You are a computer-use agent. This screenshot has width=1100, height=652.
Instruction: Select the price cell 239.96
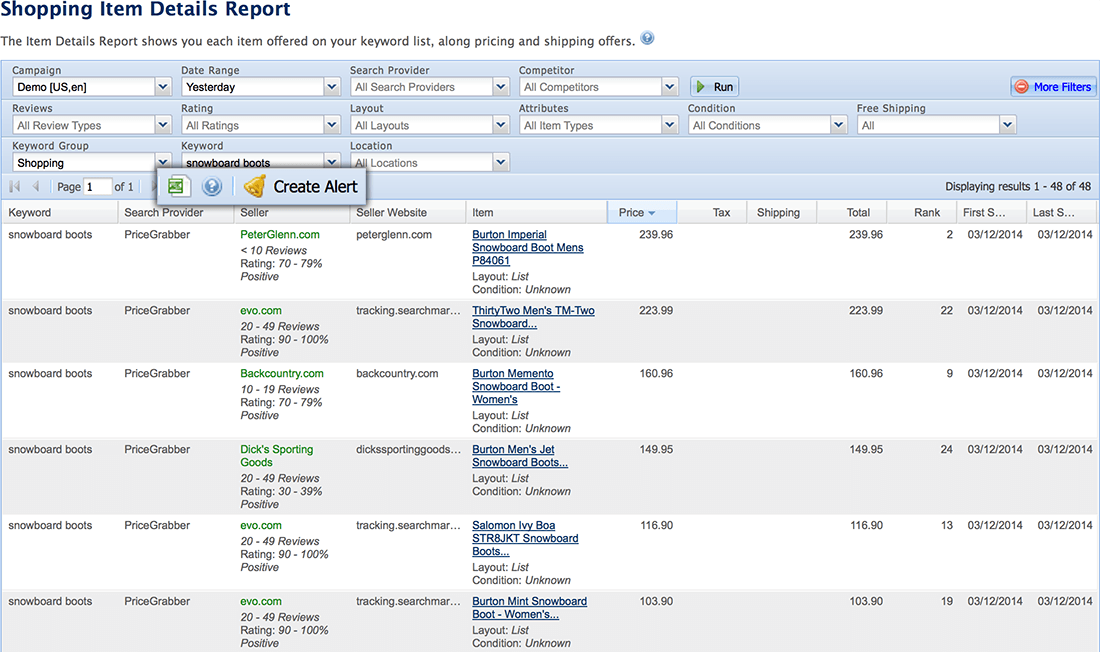[x=656, y=234]
